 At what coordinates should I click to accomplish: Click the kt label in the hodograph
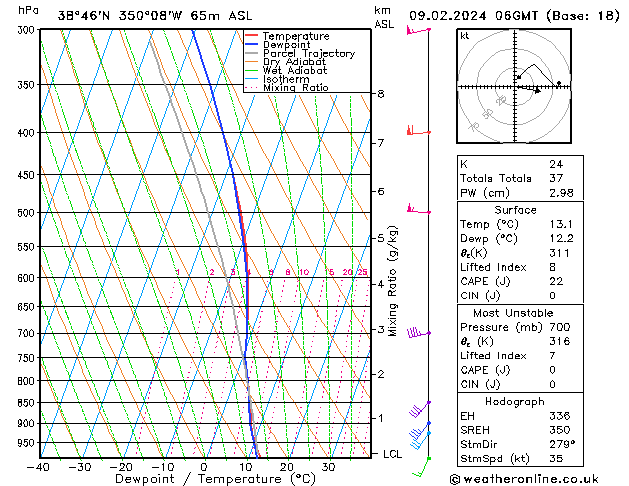pyautogui.click(x=465, y=36)
